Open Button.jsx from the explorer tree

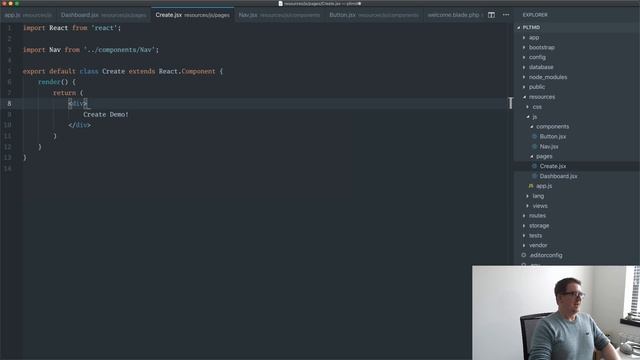[553, 136]
